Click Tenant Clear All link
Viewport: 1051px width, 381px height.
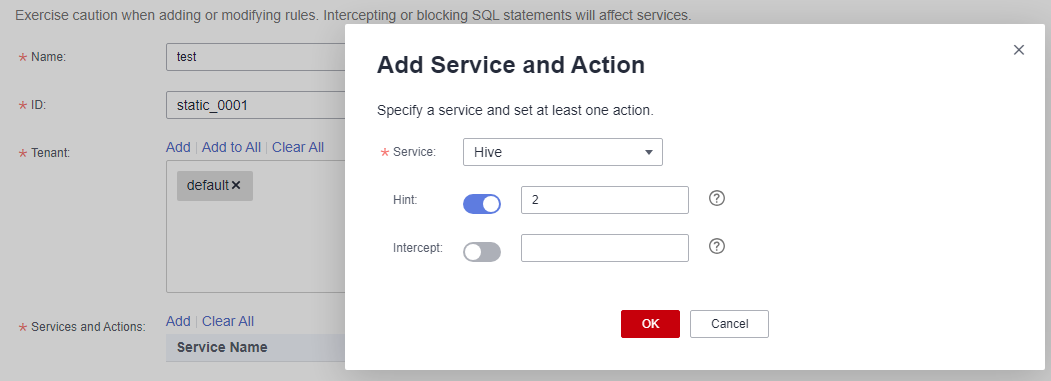298,147
